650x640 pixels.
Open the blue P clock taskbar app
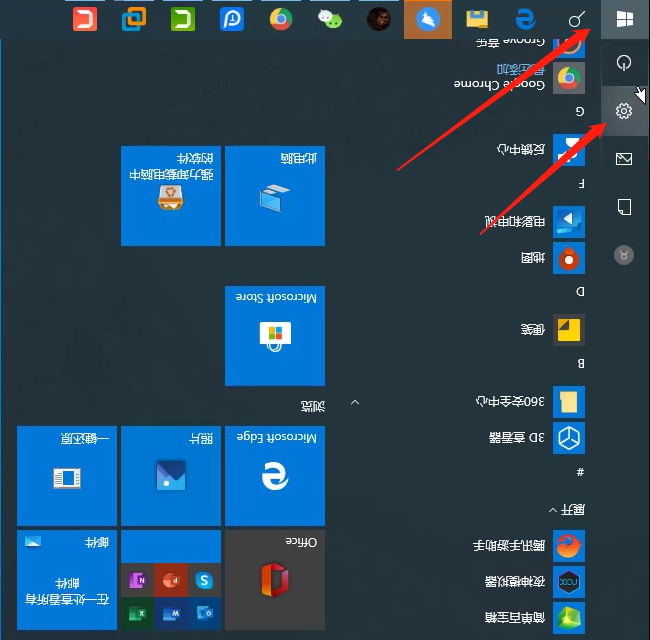232,19
